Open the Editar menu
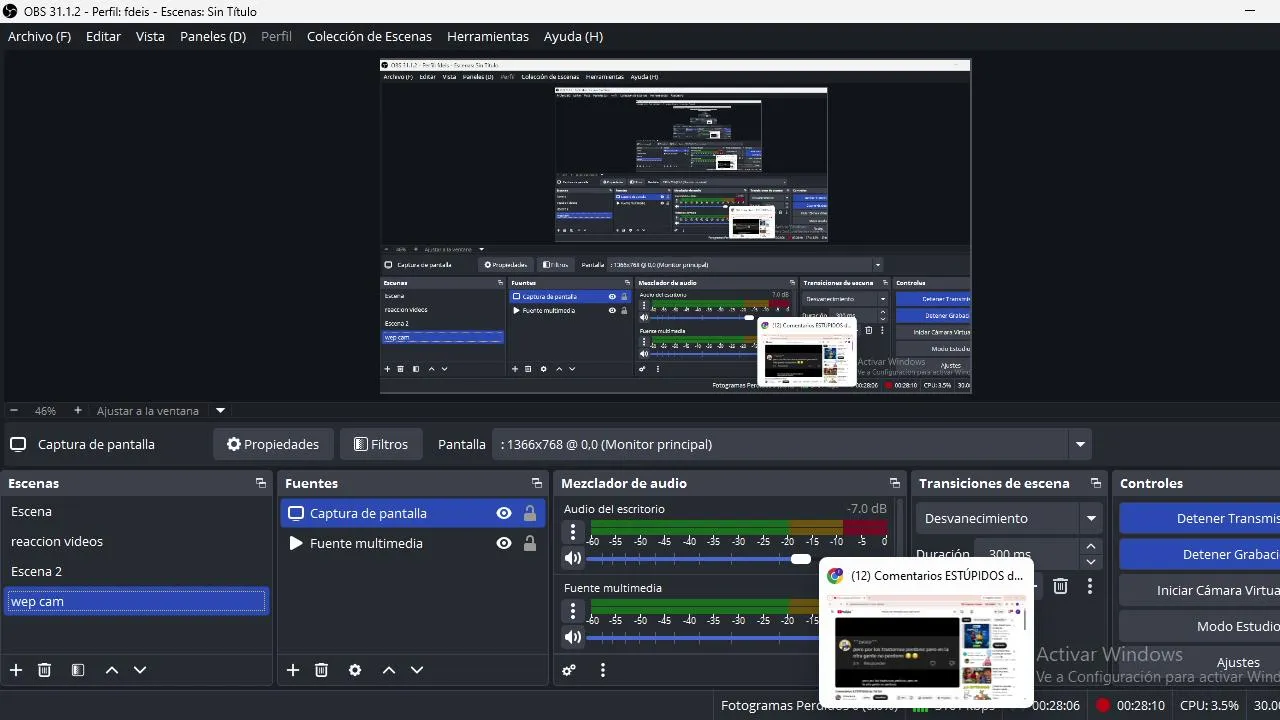The height and width of the screenshot is (720, 1280). tap(103, 36)
